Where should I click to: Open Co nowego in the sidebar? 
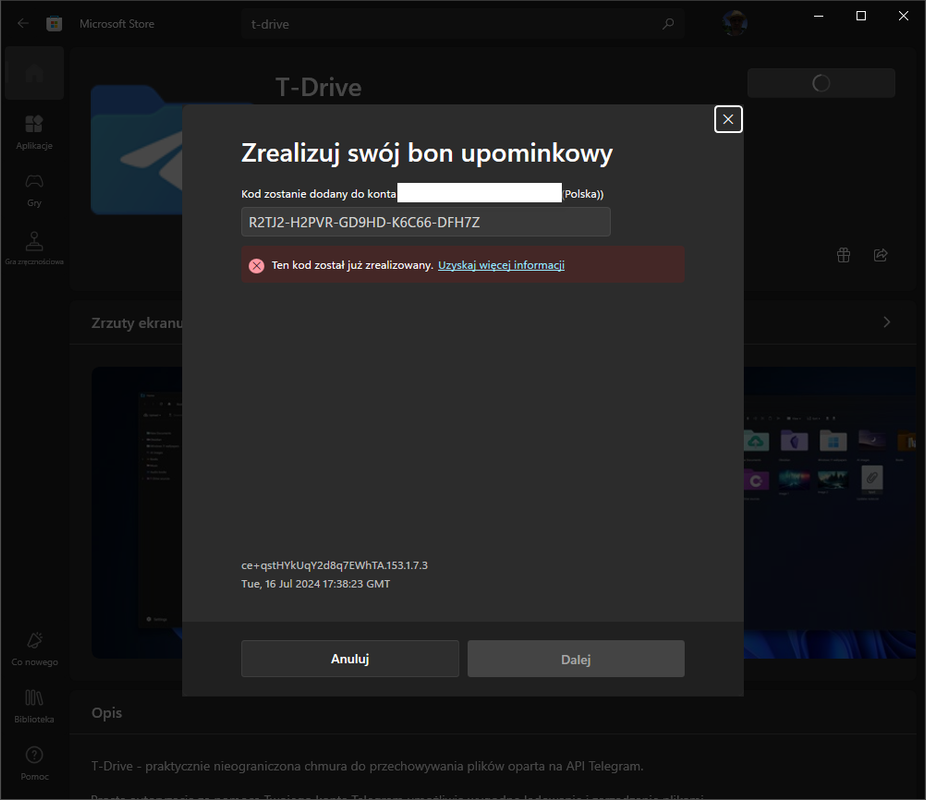pos(34,649)
